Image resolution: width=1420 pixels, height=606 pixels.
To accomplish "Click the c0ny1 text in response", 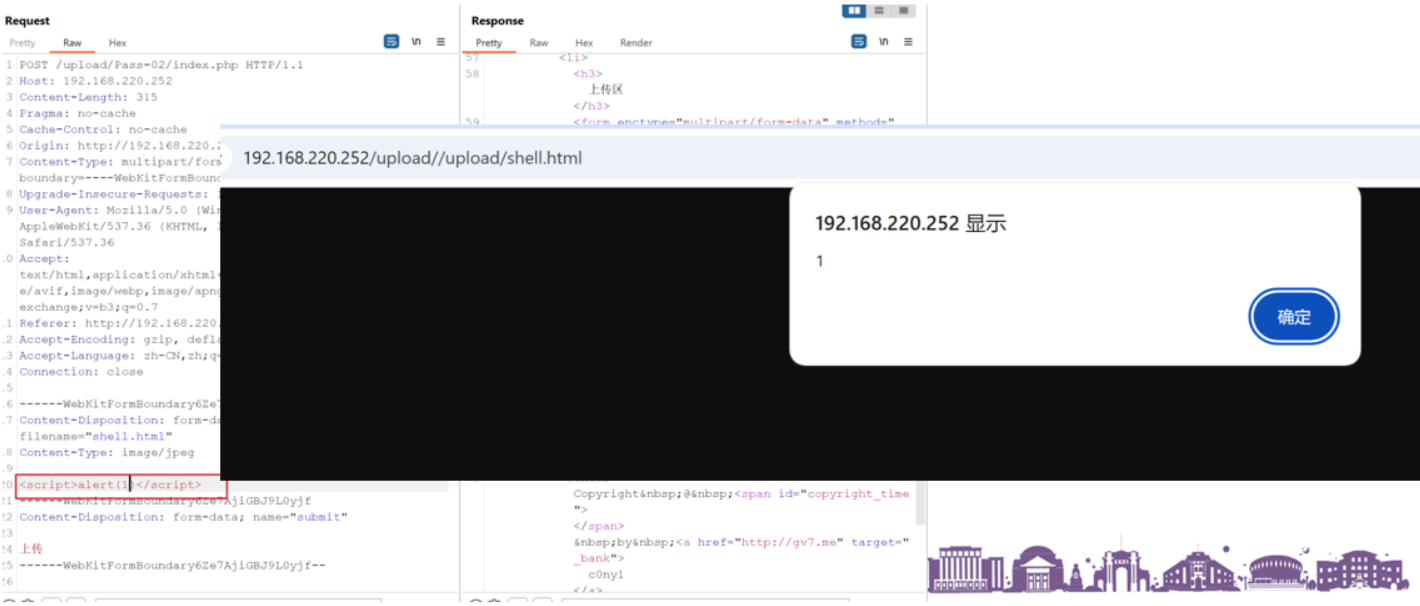I will [606, 575].
